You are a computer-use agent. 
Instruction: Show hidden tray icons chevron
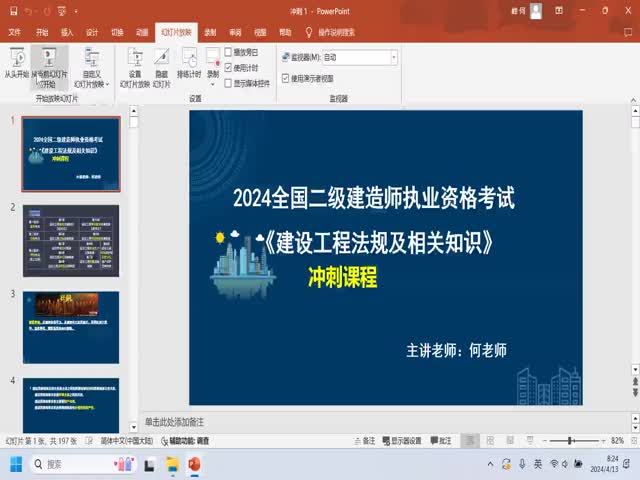[491, 464]
